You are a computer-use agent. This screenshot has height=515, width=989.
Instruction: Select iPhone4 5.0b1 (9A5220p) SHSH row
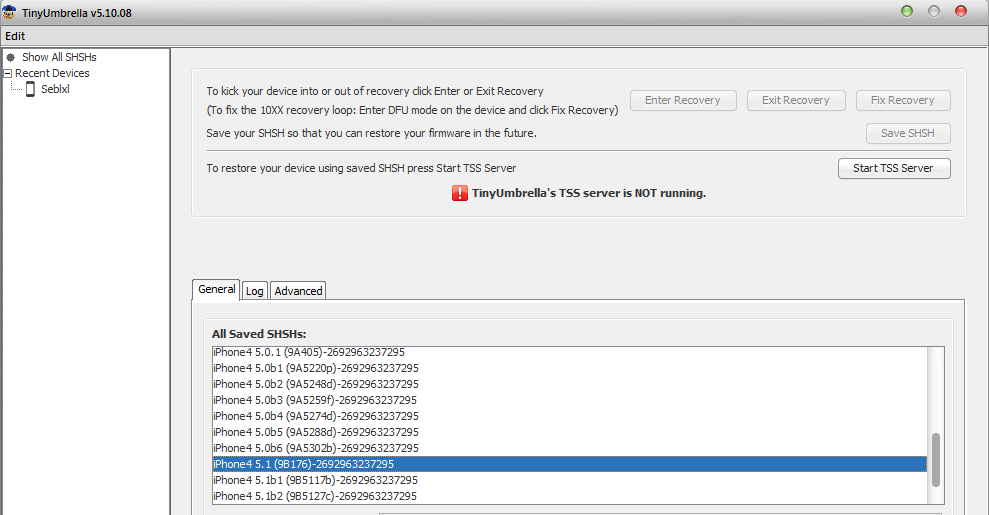point(570,368)
